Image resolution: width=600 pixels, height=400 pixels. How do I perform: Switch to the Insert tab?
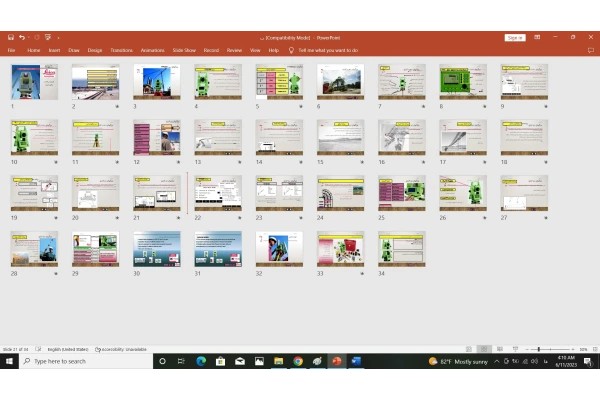pos(54,50)
